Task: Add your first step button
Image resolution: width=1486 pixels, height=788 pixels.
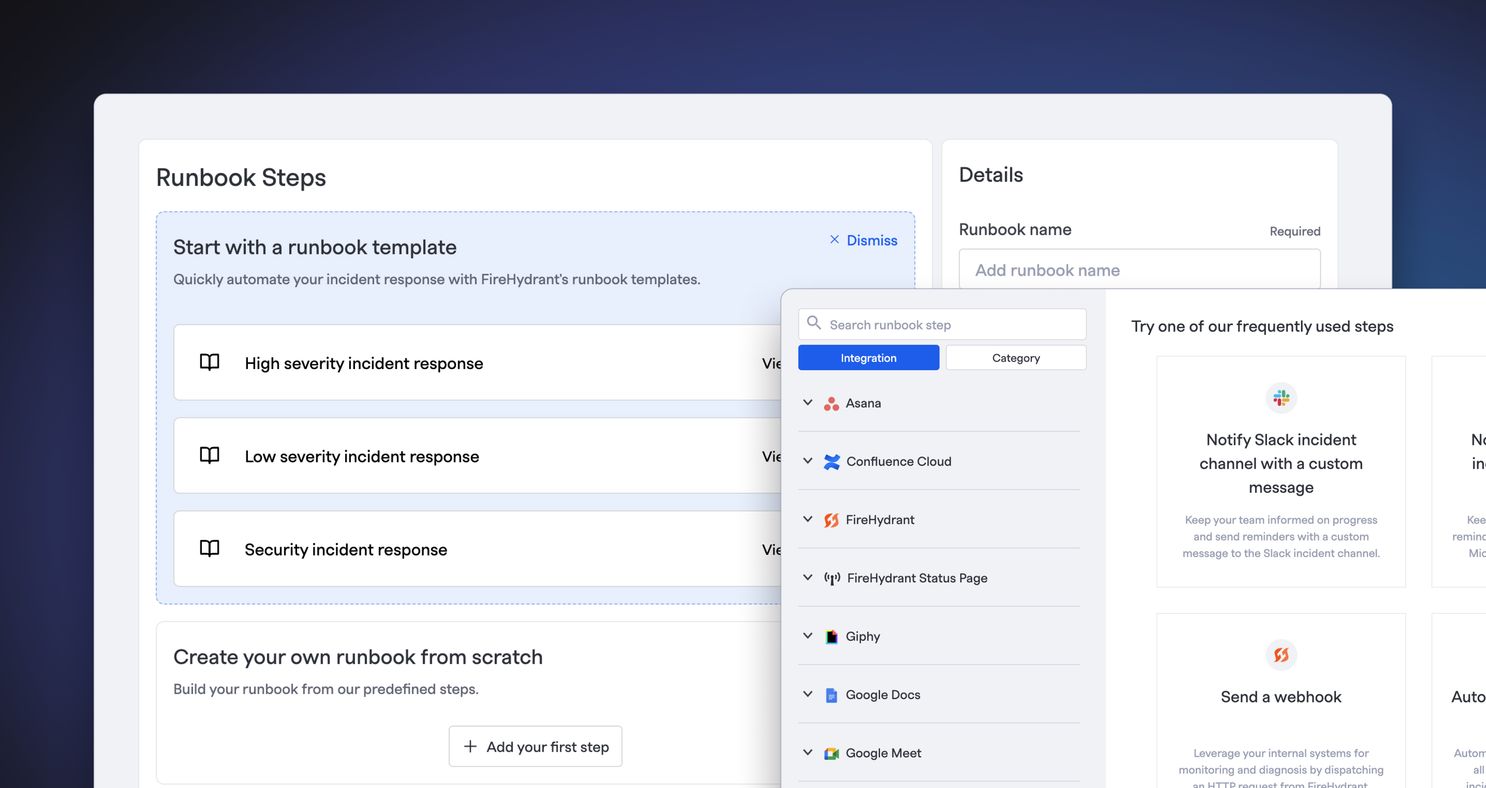Action: tap(535, 747)
